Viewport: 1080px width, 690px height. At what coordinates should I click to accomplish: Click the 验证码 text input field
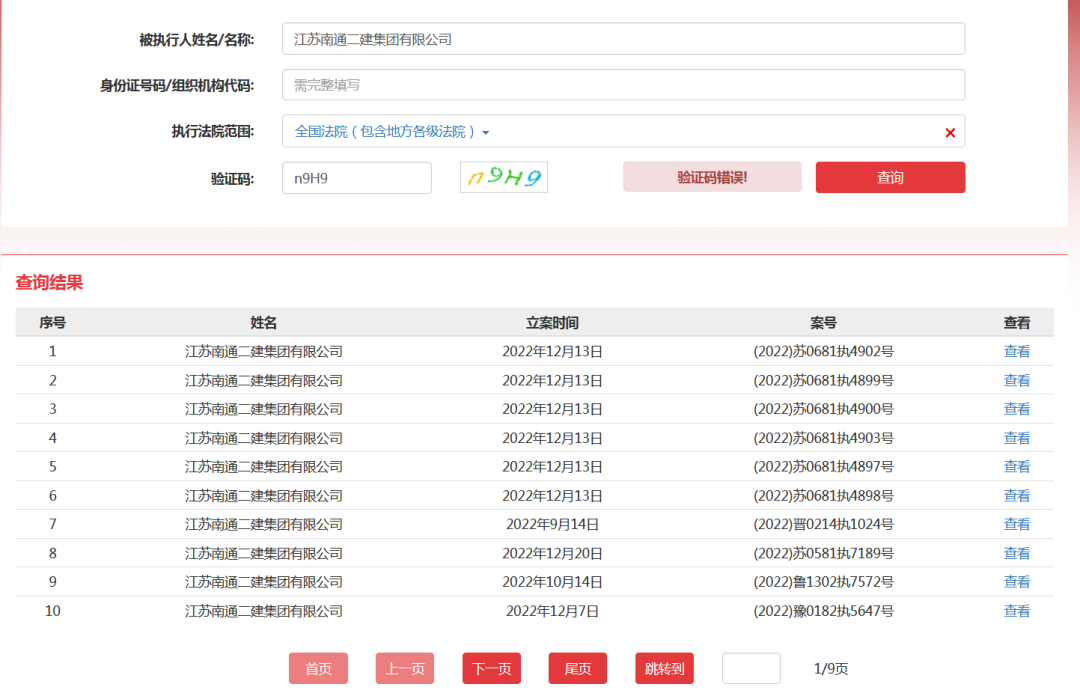pos(357,178)
